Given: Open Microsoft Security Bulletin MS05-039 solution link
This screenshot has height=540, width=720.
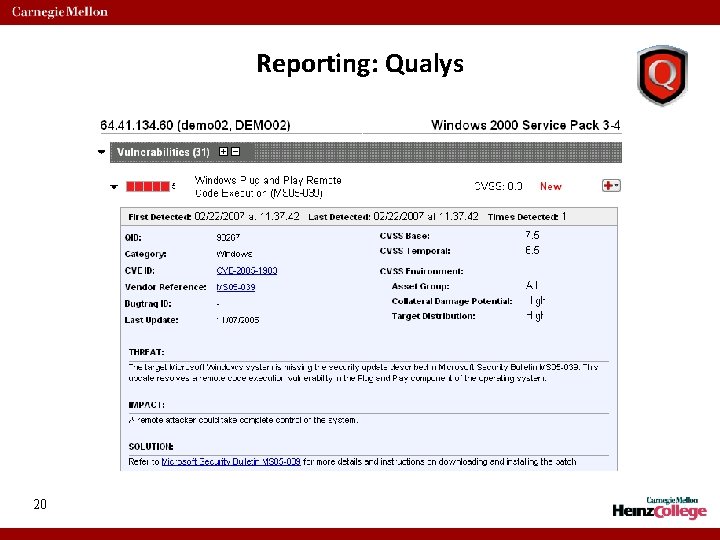Looking at the screenshot, I should pos(231,461).
